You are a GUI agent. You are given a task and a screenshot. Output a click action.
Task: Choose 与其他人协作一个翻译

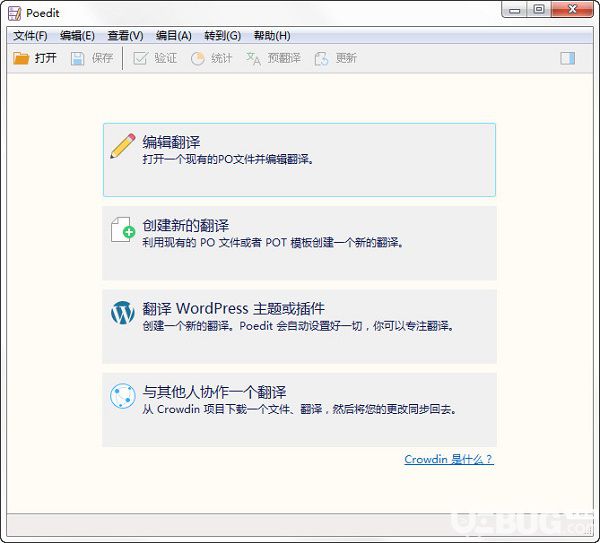pyautogui.click(x=214, y=392)
